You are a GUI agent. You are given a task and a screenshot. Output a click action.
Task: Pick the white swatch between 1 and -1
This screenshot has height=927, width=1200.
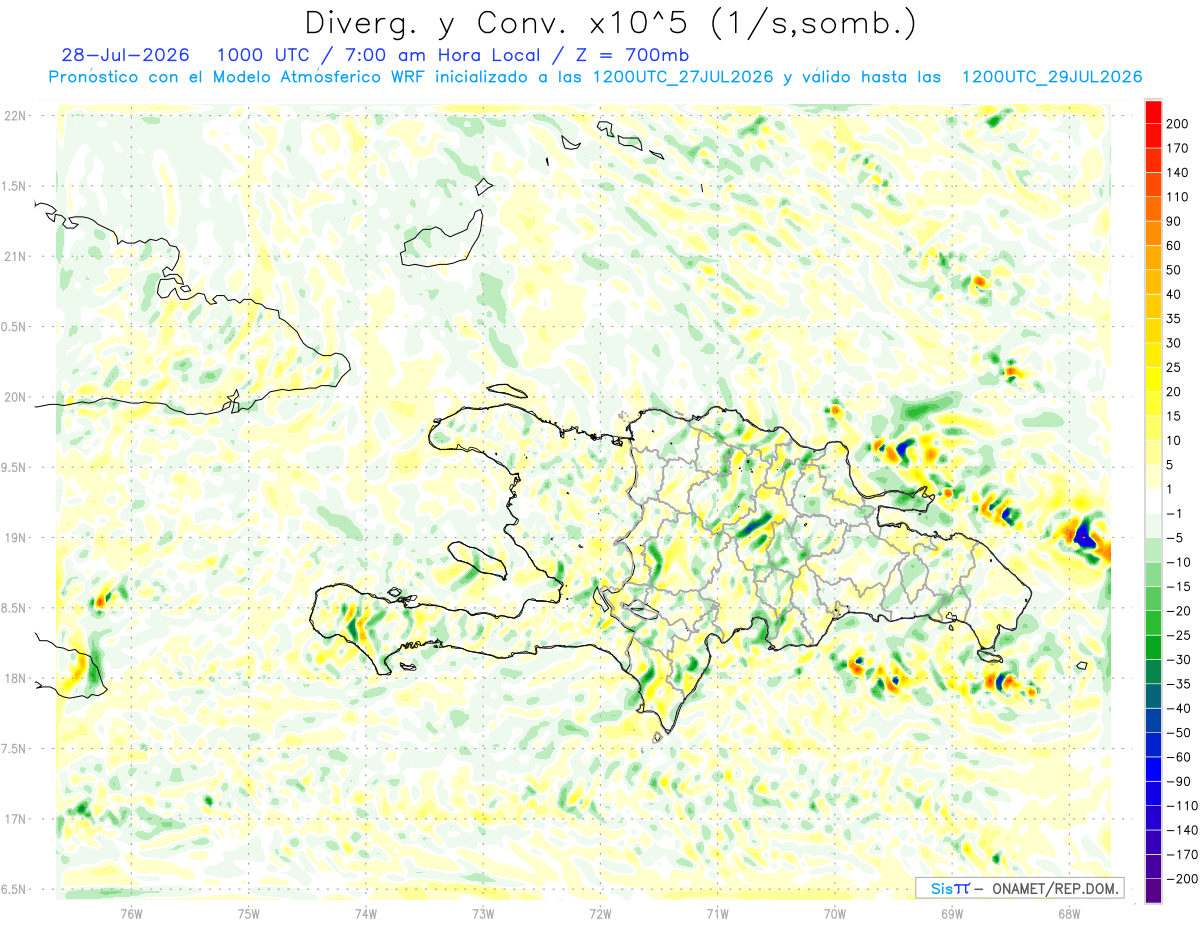pos(1154,501)
